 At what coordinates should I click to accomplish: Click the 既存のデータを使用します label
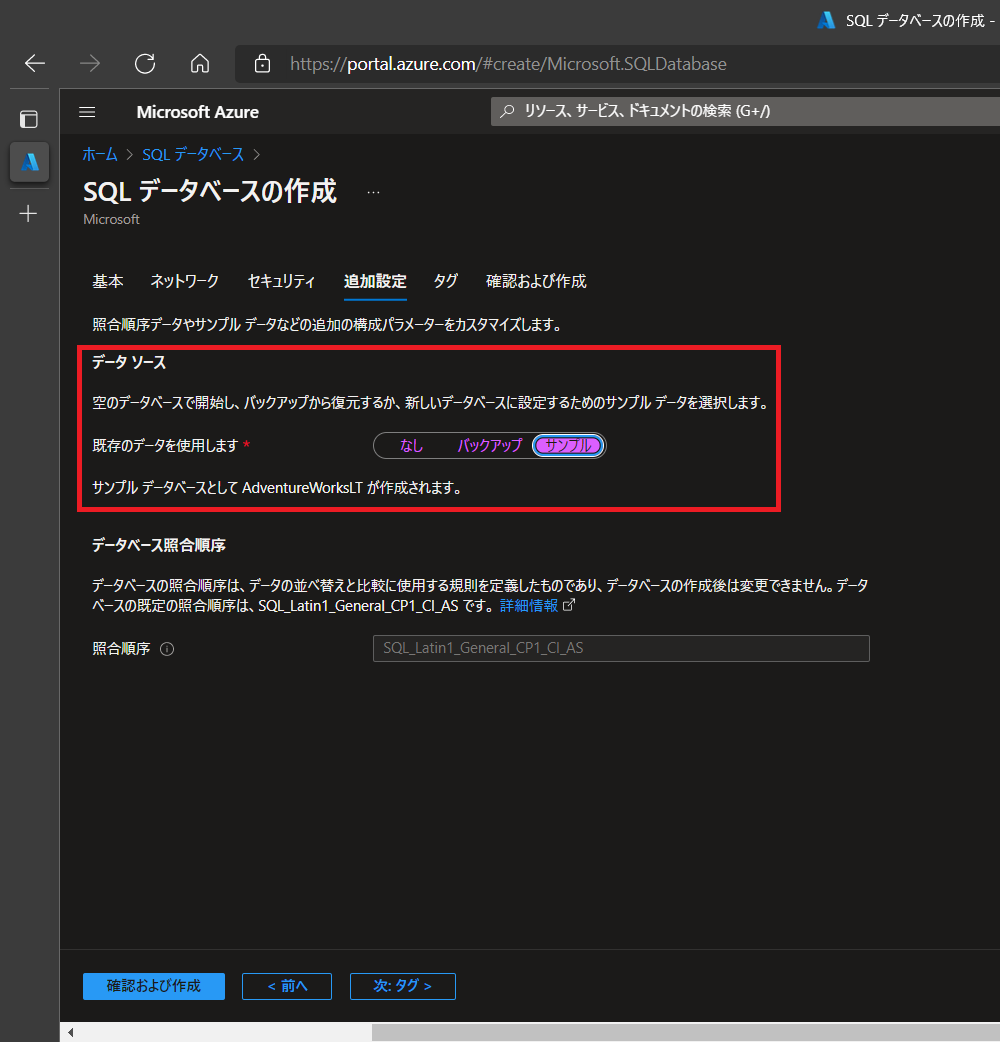coord(165,445)
